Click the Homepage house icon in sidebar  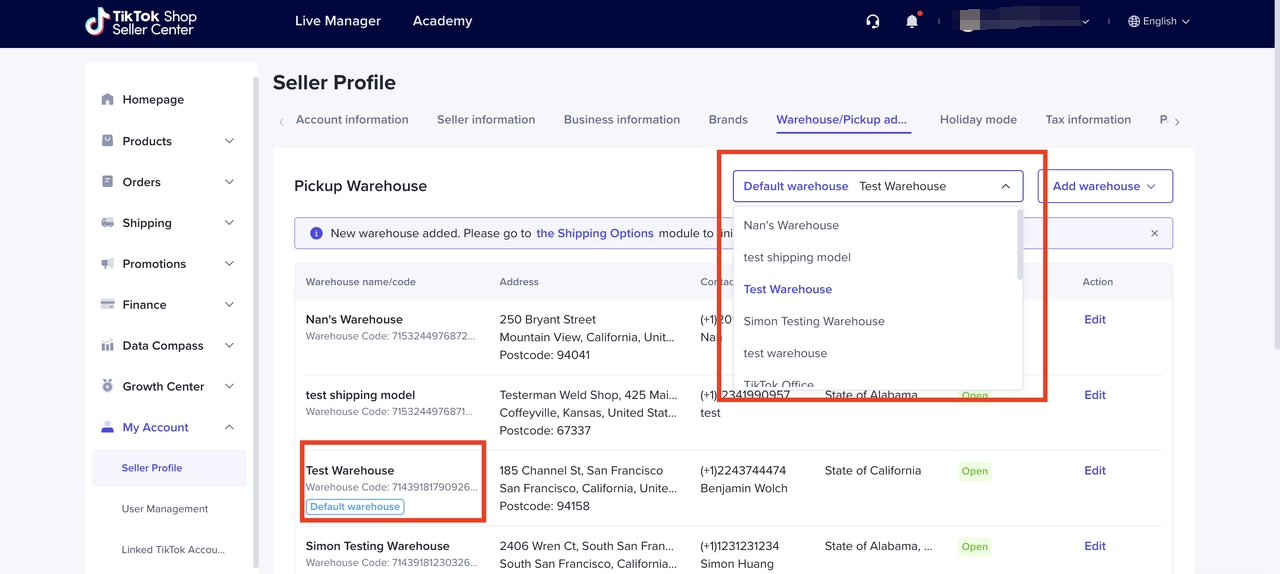point(108,100)
